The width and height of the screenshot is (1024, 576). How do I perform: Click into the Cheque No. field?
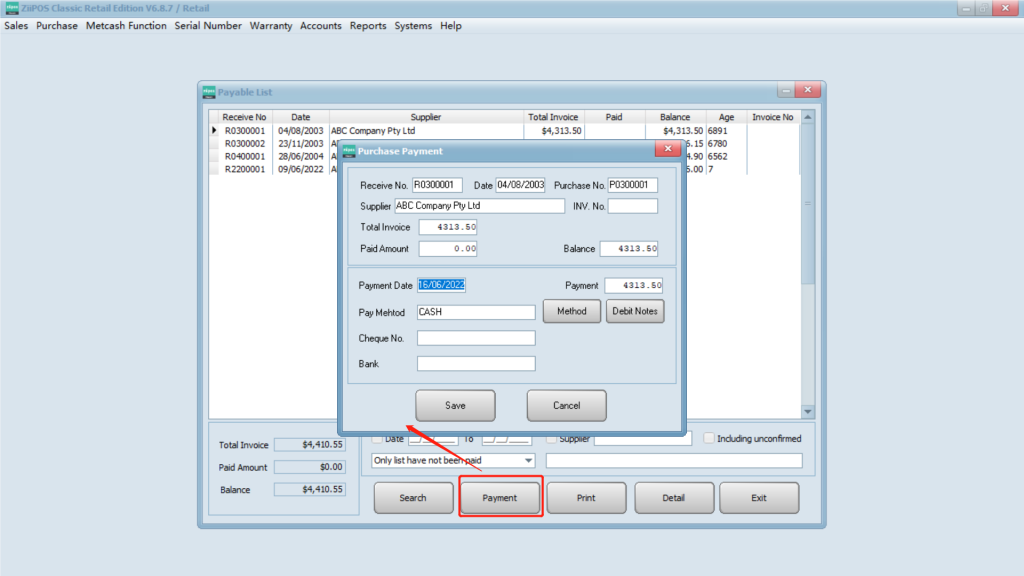click(x=476, y=339)
